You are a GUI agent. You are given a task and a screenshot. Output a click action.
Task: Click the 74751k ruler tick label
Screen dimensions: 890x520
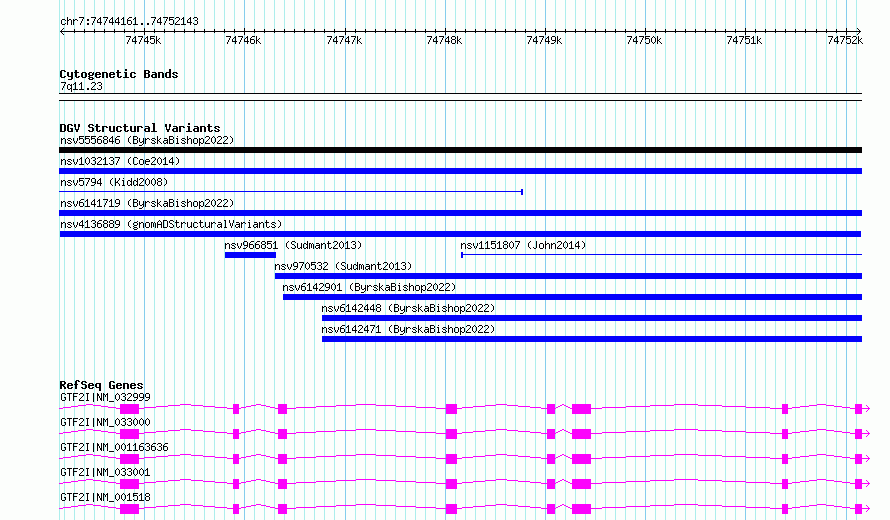click(x=744, y=40)
